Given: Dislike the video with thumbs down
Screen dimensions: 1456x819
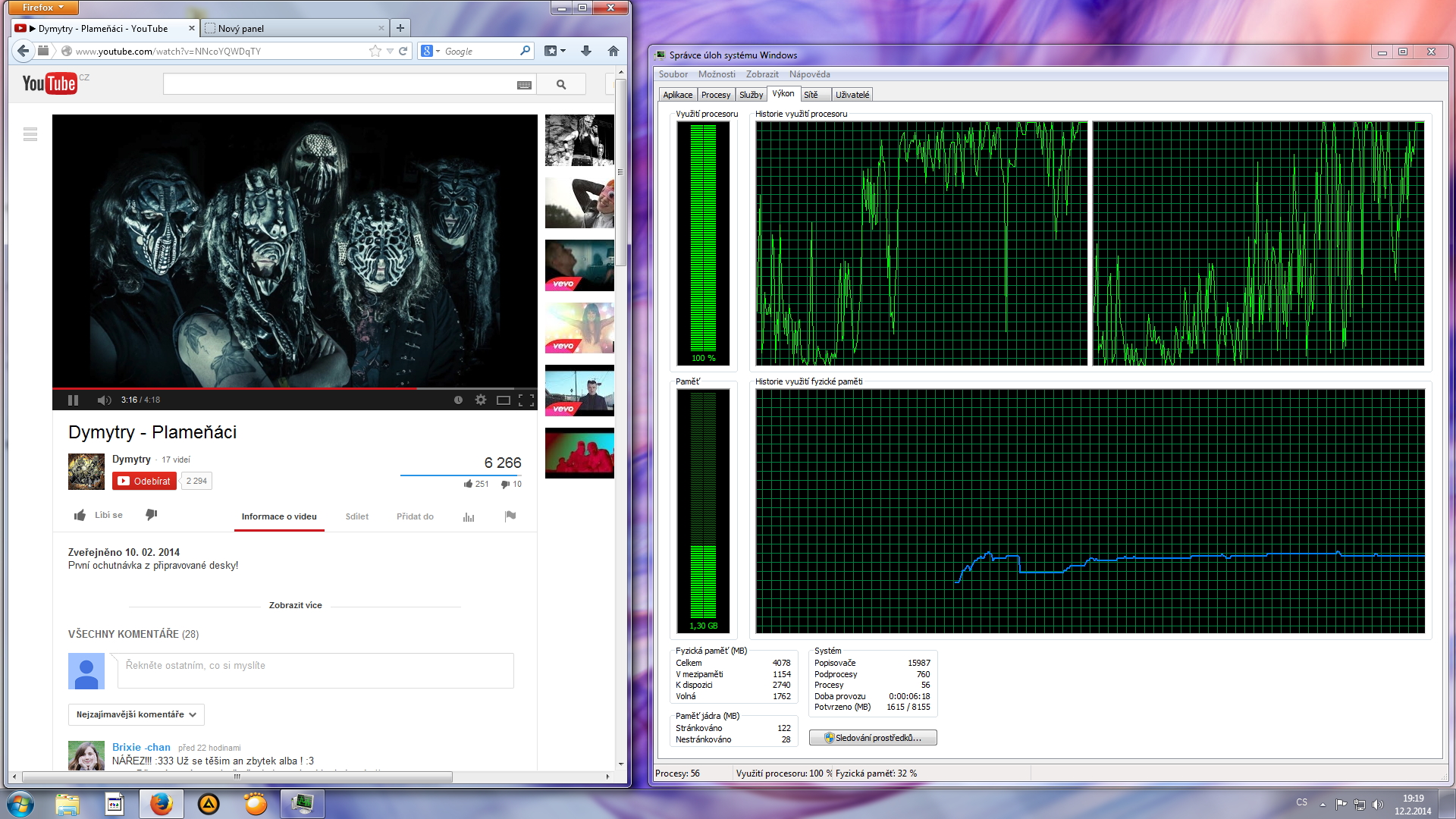Looking at the screenshot, I should point(151,515).
